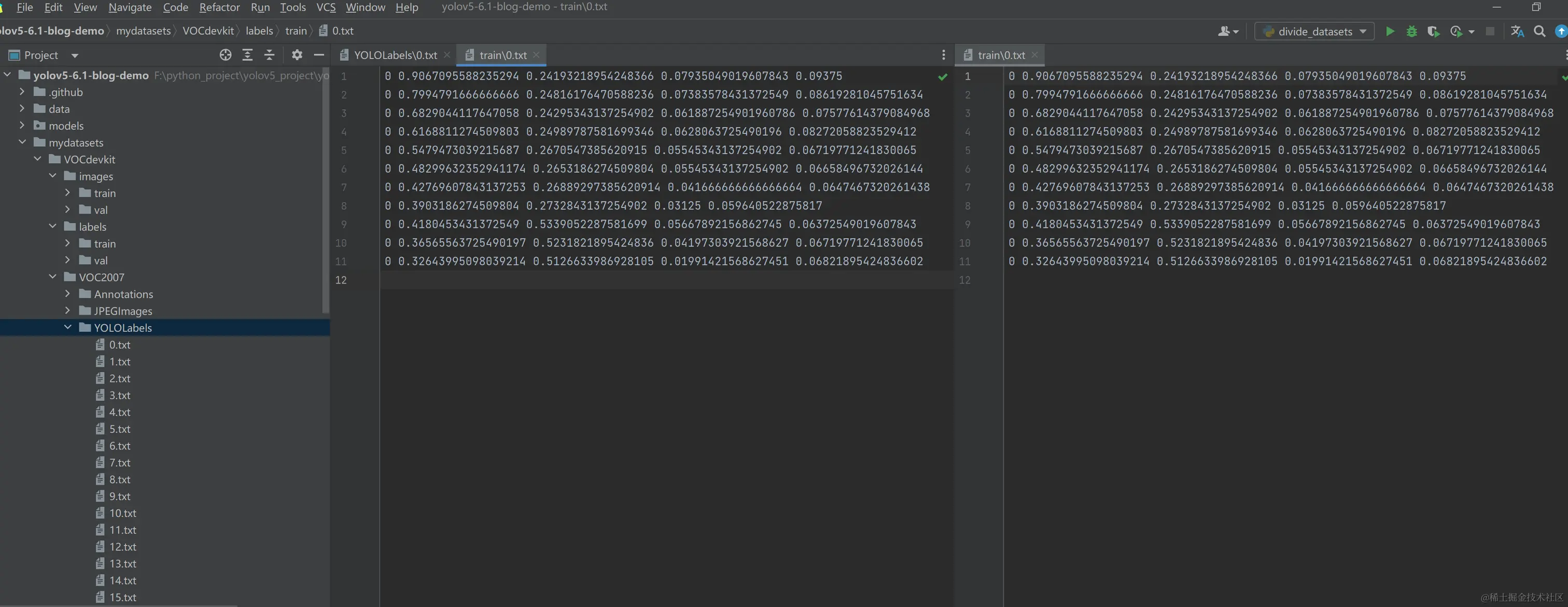Collapse the images folder
This screenshot has height=607, width=1568.
[53, 176]
